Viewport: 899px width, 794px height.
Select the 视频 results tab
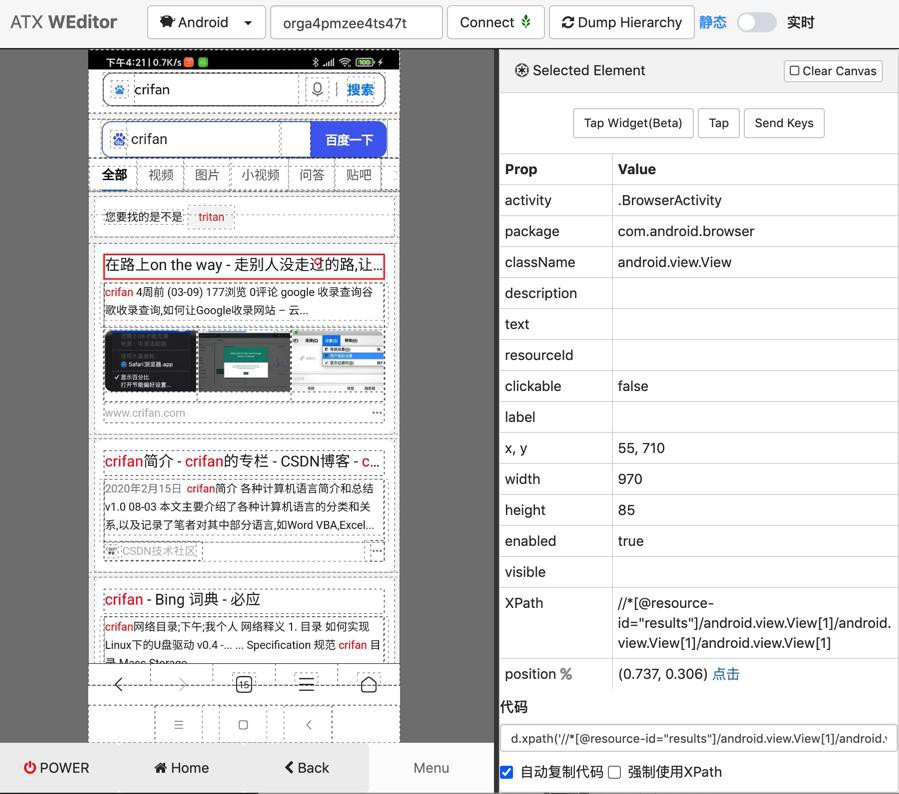click(161, 175)
